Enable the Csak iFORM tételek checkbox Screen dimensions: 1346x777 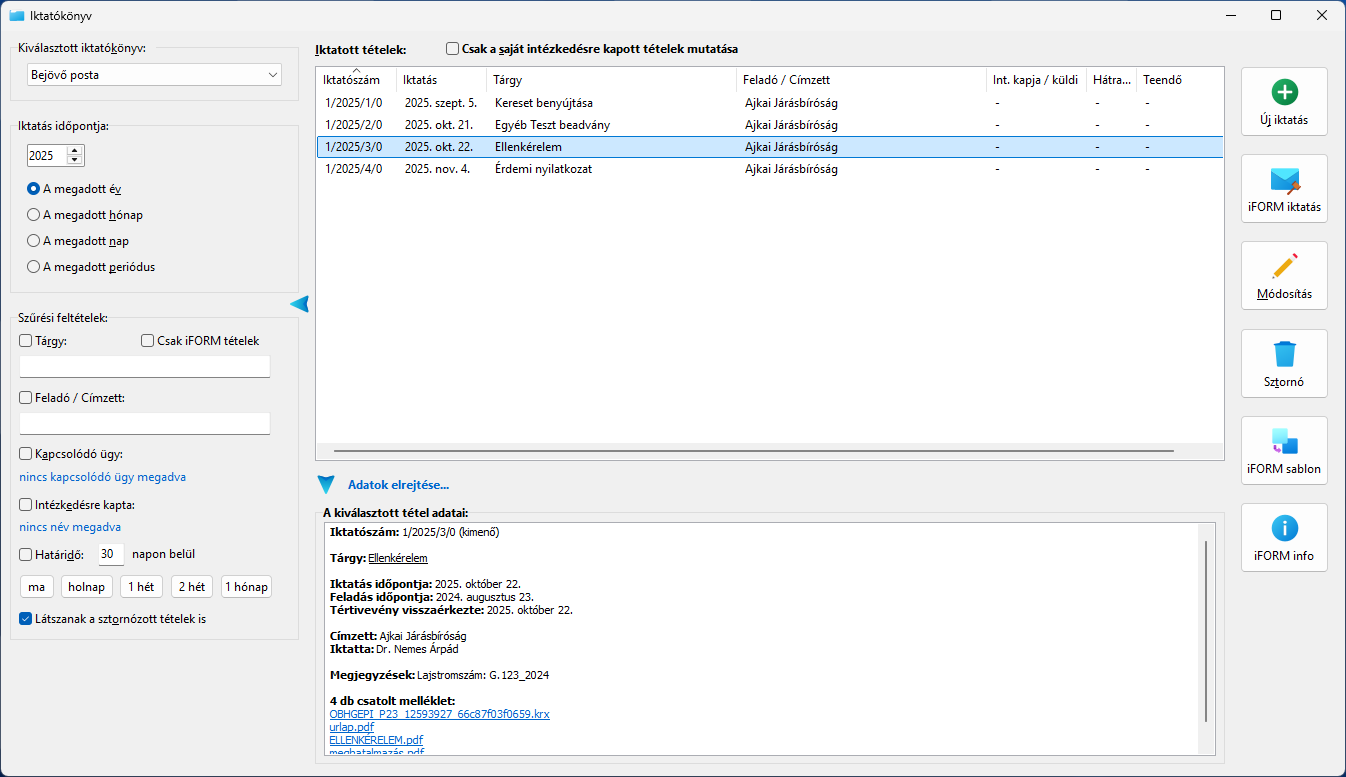(x=148, y=341)
